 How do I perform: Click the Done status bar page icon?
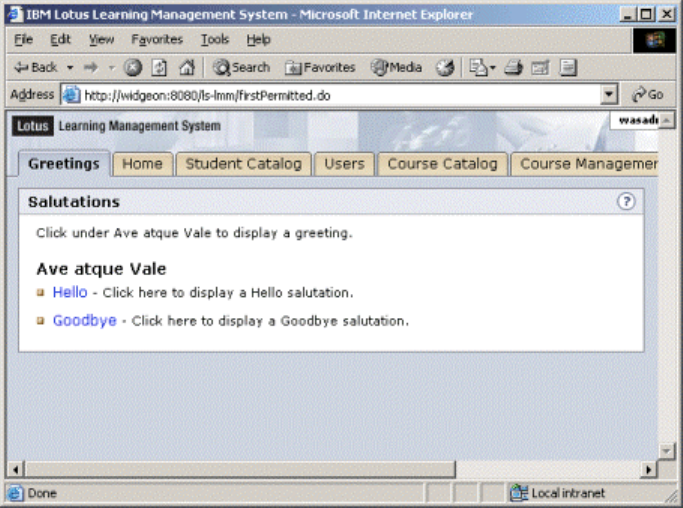coord(15,493)
